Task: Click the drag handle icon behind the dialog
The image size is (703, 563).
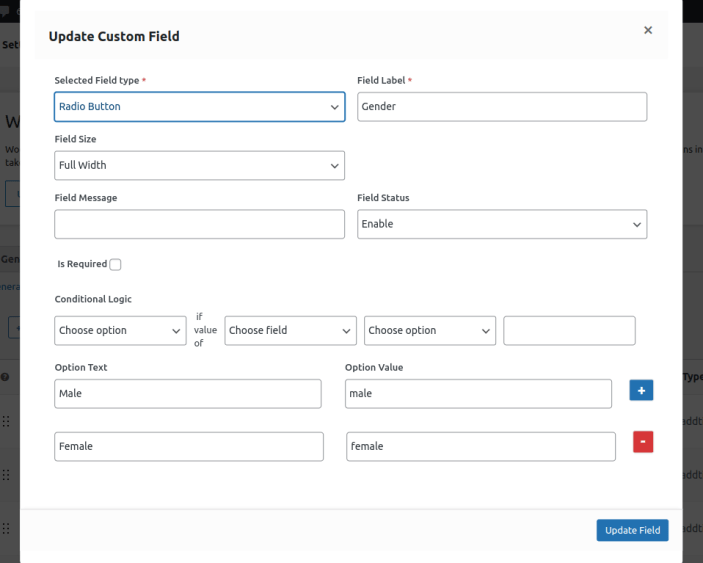Action: (x=6, y=422)
